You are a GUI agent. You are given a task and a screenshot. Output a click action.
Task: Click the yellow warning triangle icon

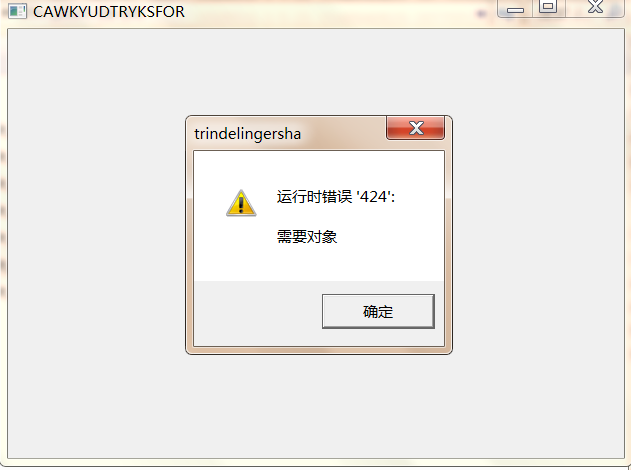(x=241, y=203)
